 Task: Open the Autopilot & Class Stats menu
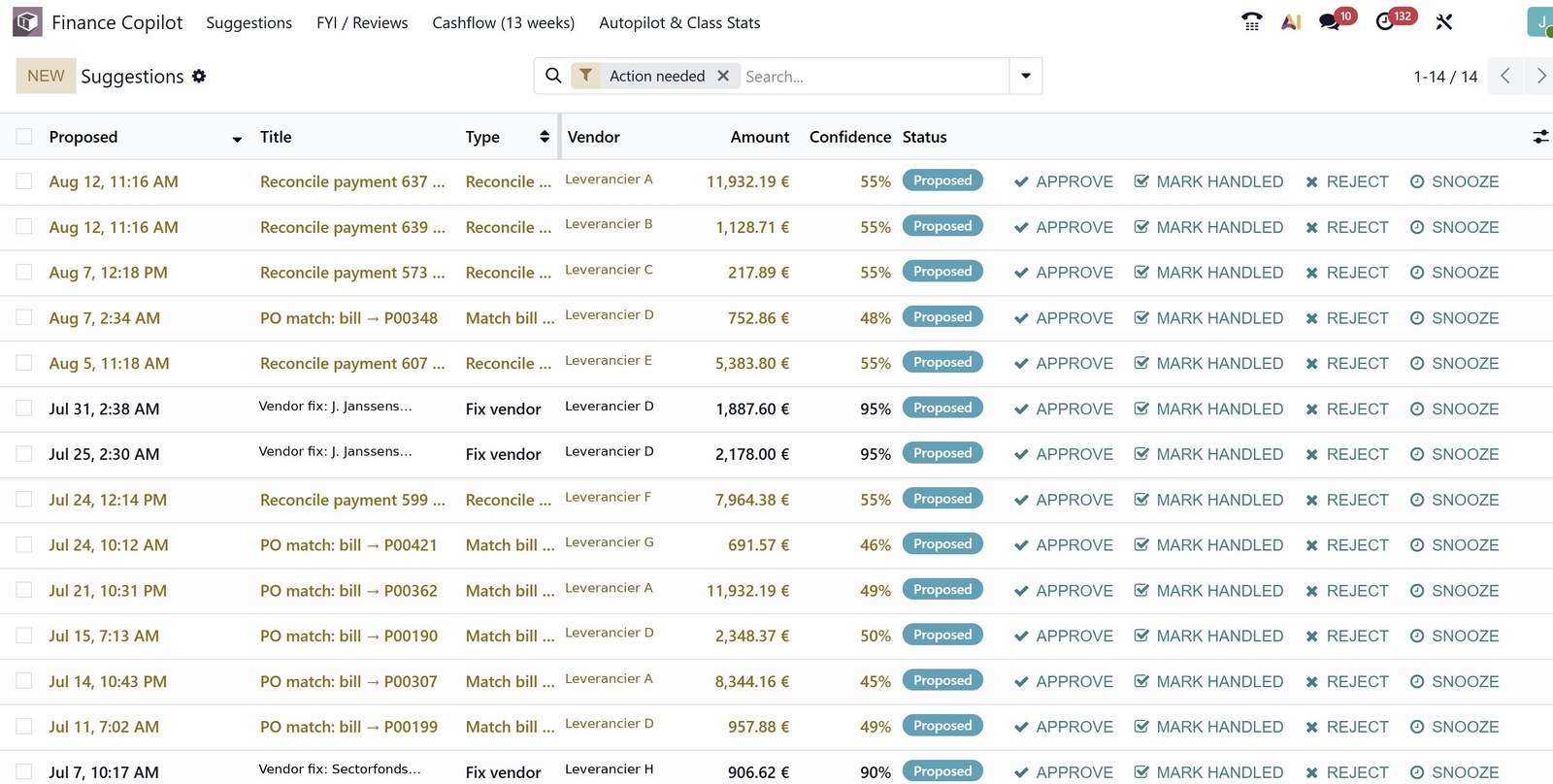pyautogui.click(x=679, y=22)
